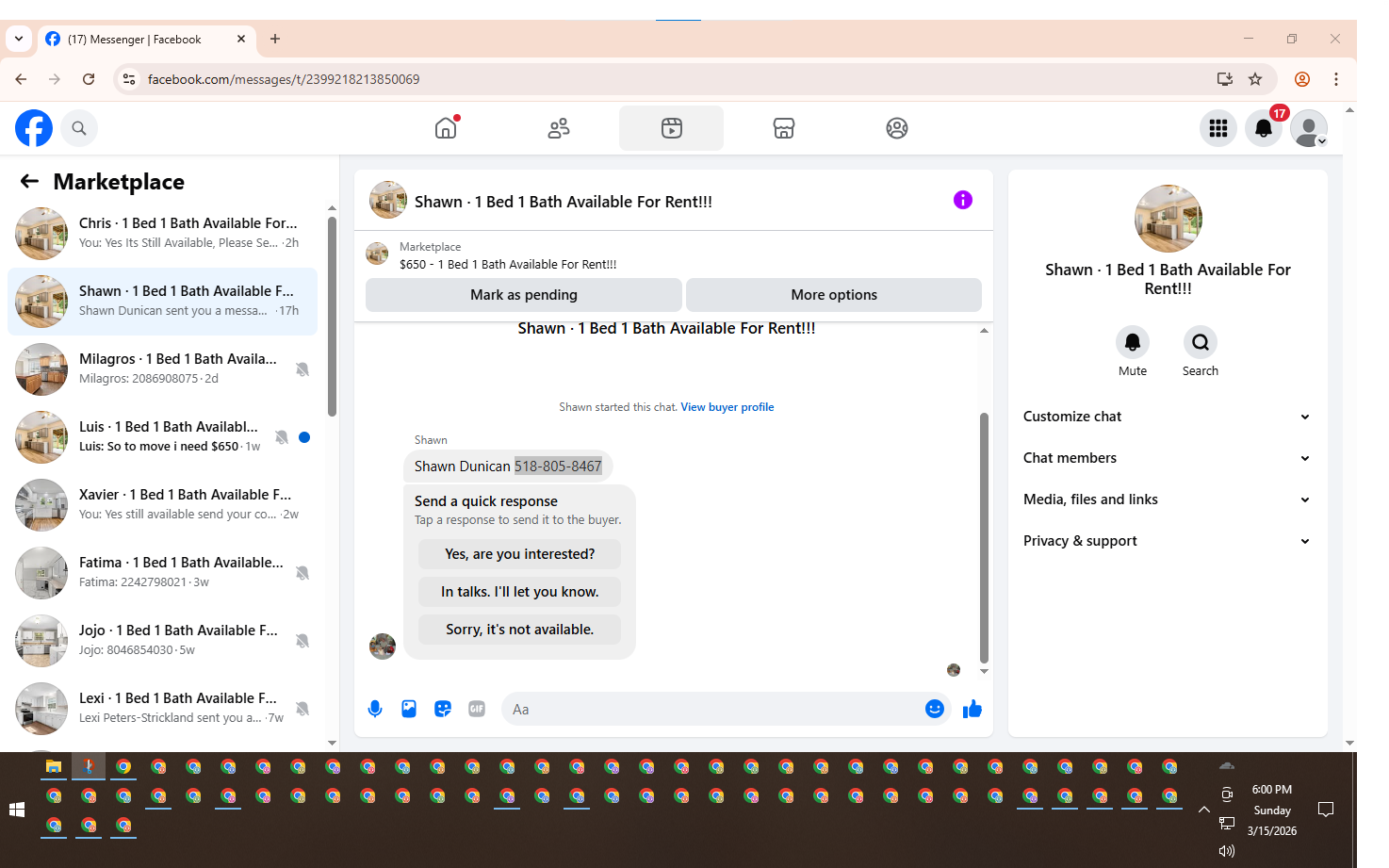Open File Explorer from the taskbar
This screenshot has height=868, width=1389.
[54, 767]
